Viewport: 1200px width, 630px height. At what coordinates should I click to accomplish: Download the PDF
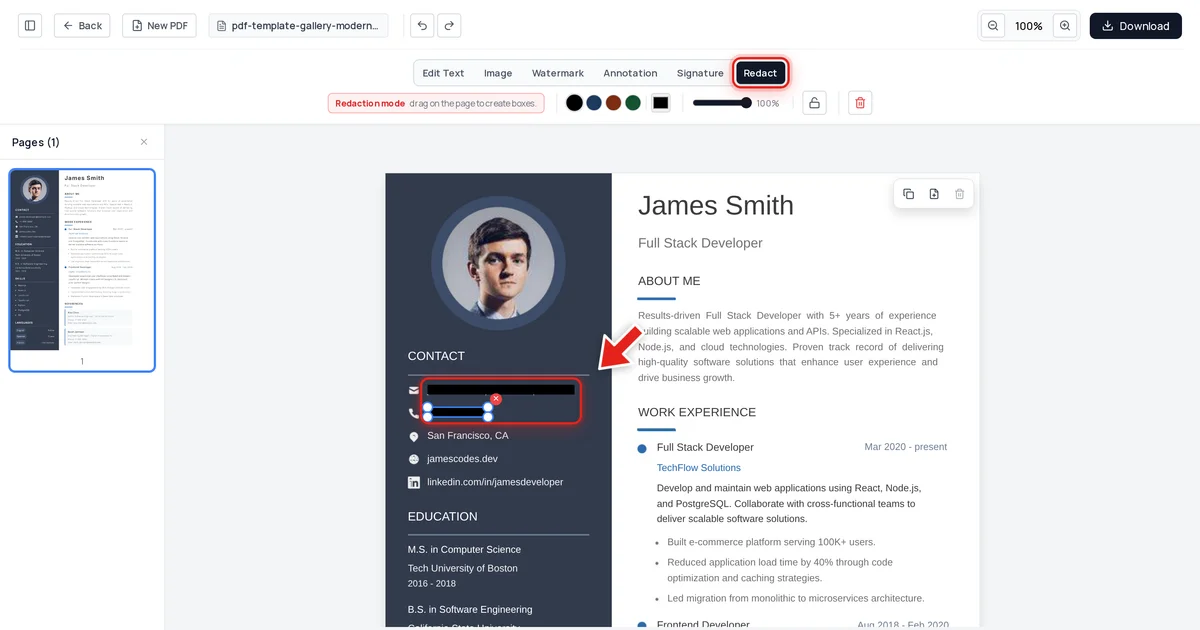1135,26
